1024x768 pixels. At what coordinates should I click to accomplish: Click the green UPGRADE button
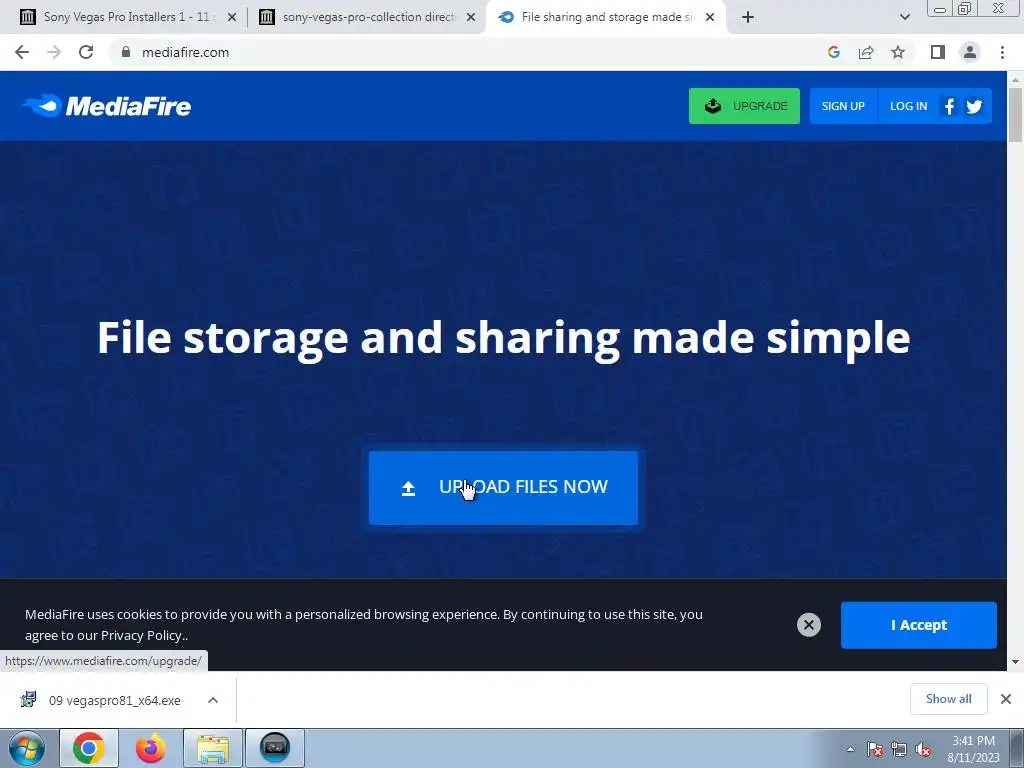tap(744, 106)
